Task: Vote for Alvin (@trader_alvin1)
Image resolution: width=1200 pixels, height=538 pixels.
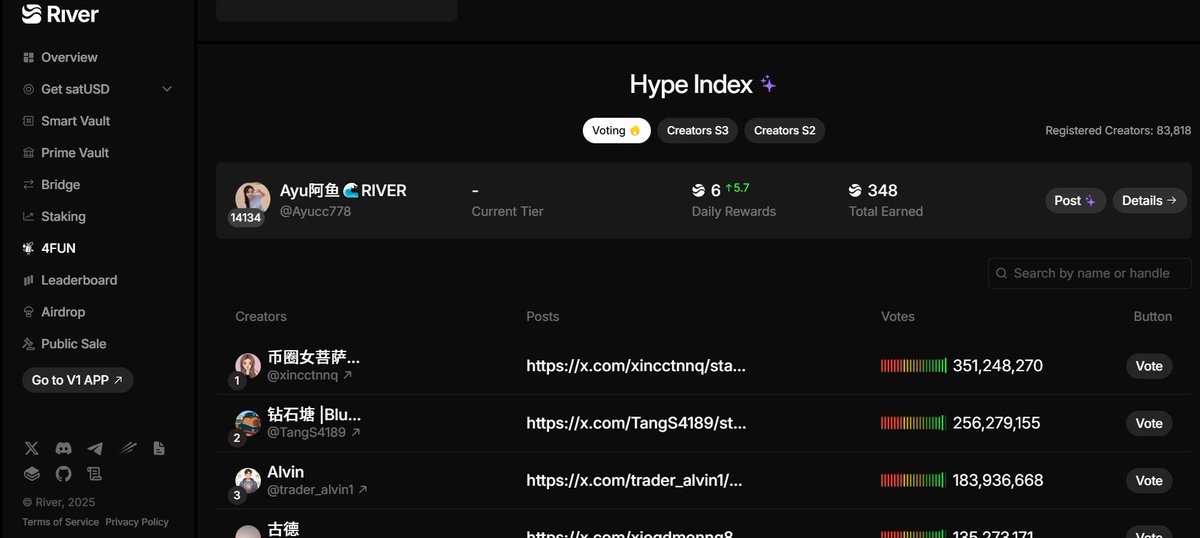Action: pyautogui.click(x=1149, y=481)
